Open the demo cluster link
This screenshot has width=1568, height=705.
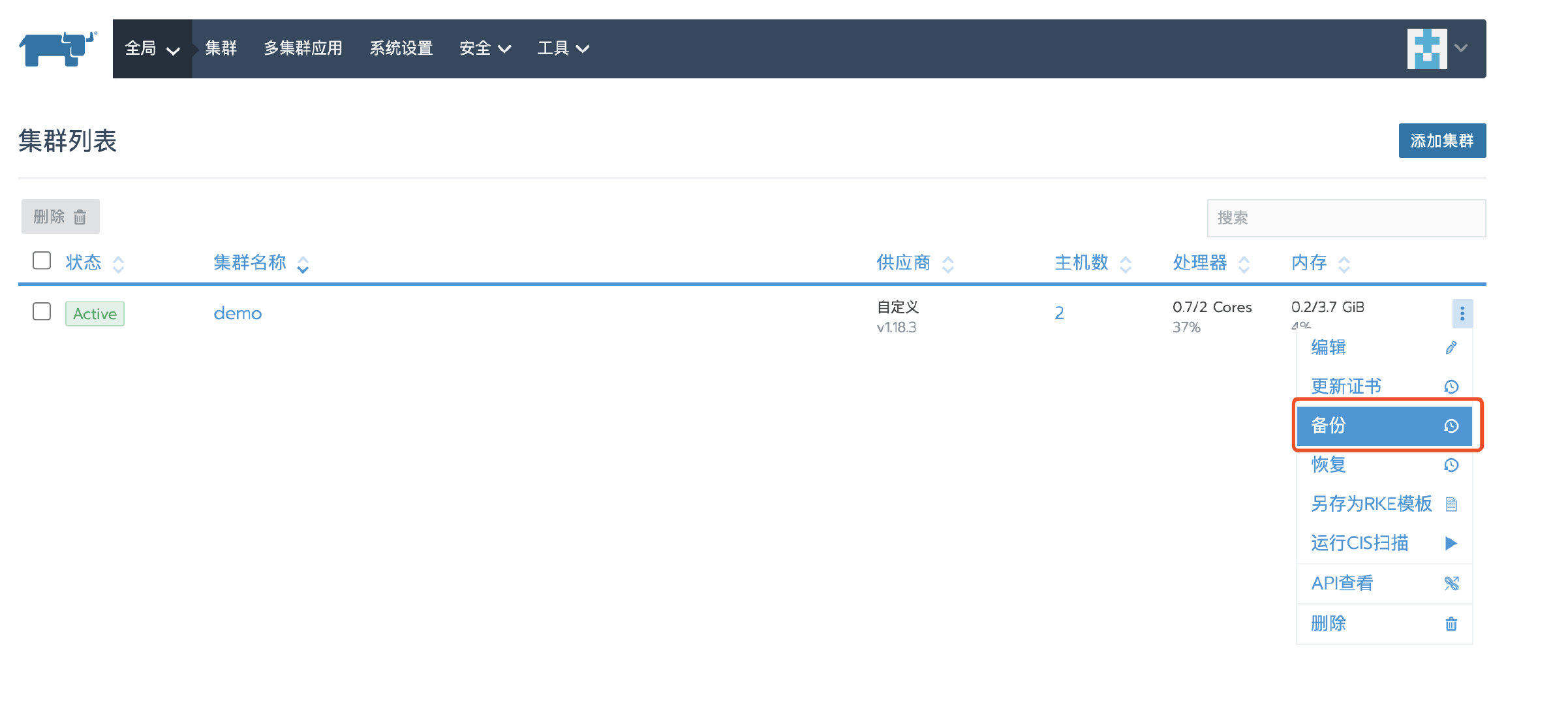tap(238, 313)
